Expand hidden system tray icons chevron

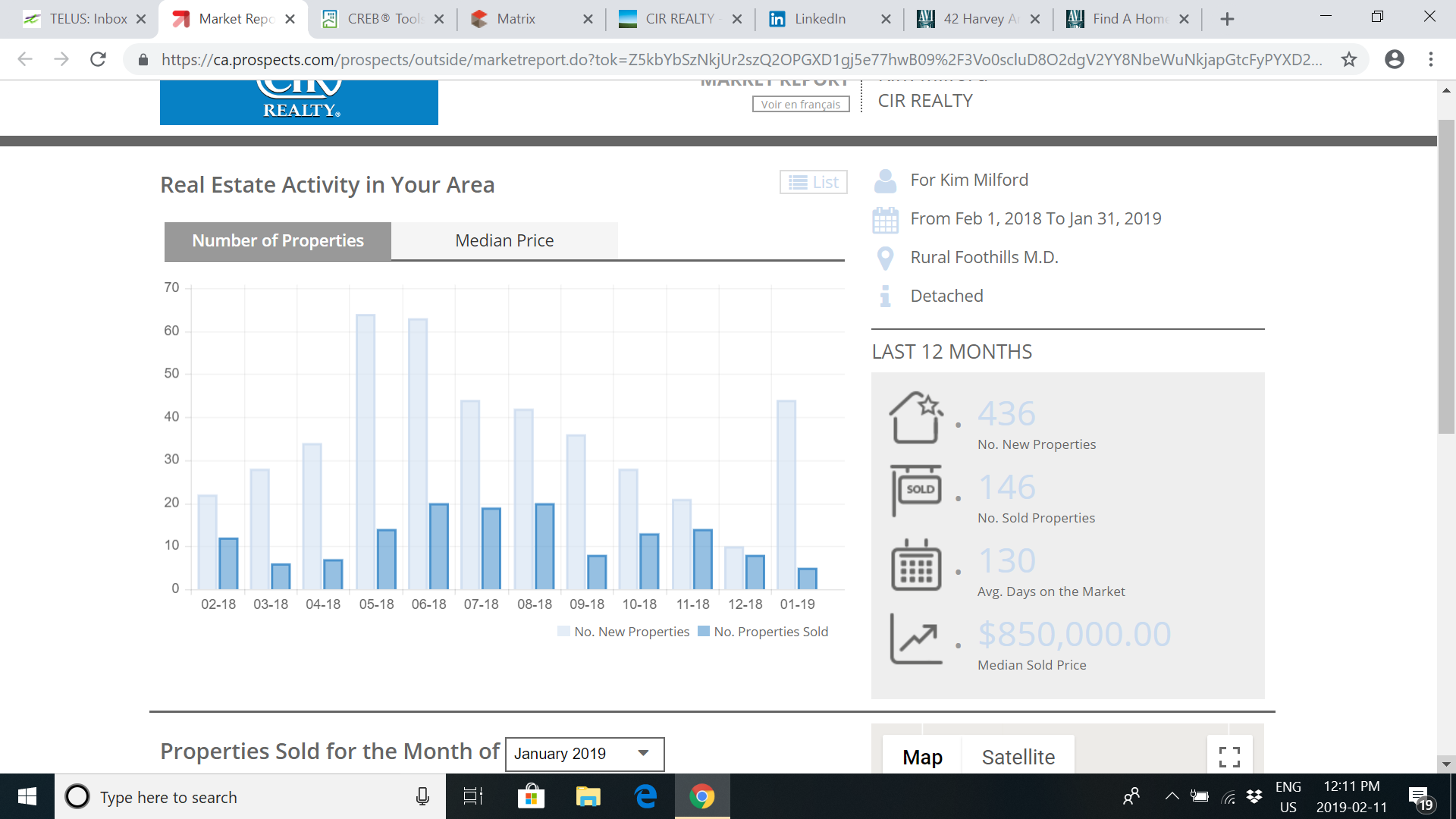point(1172,796)
